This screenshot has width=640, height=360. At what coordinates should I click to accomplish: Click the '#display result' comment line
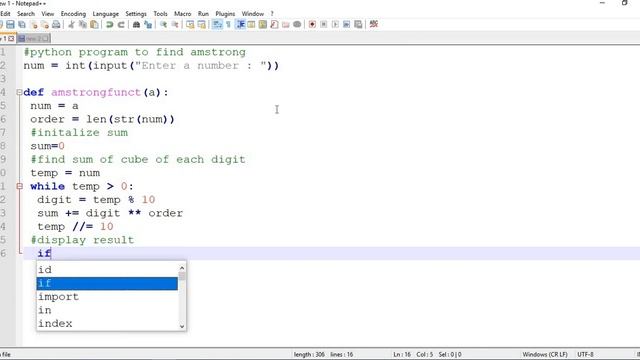(82, 240)
